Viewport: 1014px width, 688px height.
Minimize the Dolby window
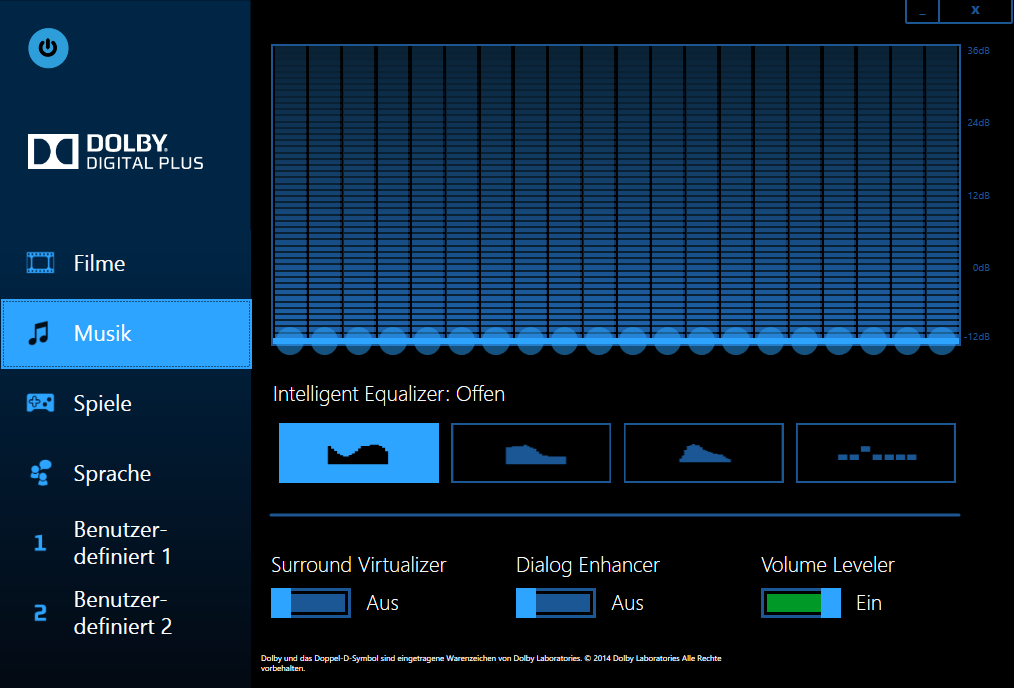click(x=922, y=11)
